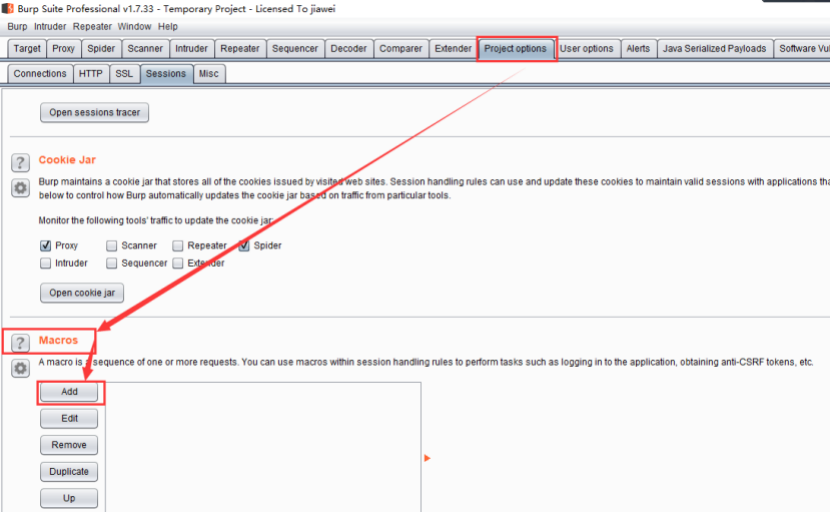The width and height of the screenshot is (832, 512).
Task: Switch to the Spider tab
Action: (x=101, y=48)
